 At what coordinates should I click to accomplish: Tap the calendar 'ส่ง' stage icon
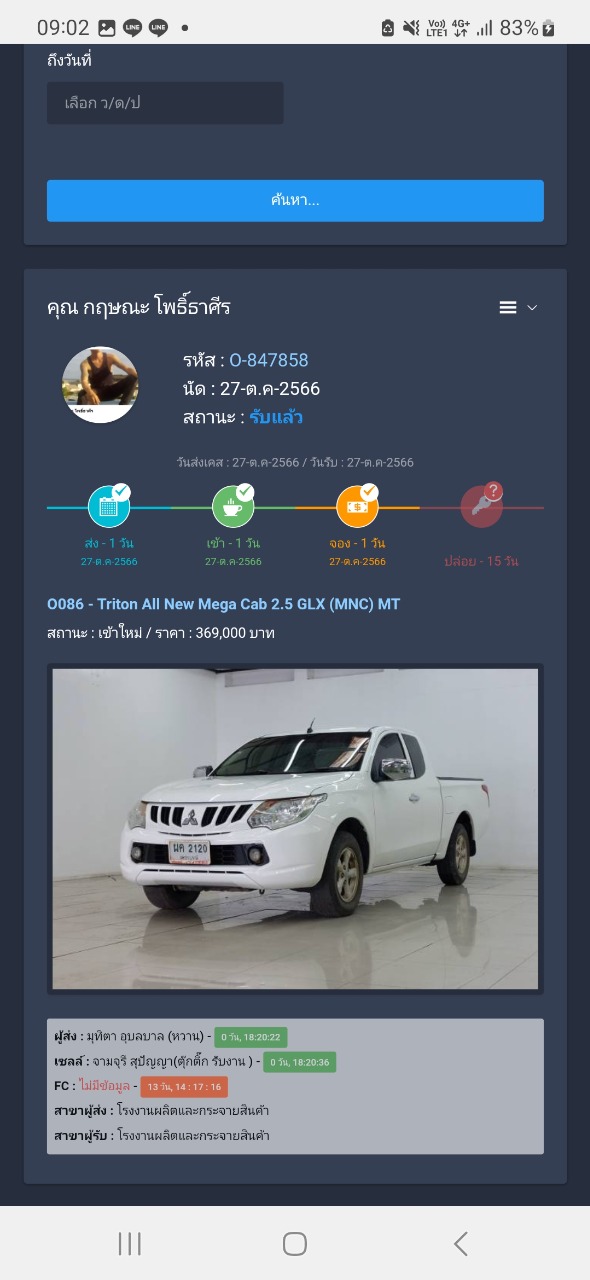tap(109, 506)
